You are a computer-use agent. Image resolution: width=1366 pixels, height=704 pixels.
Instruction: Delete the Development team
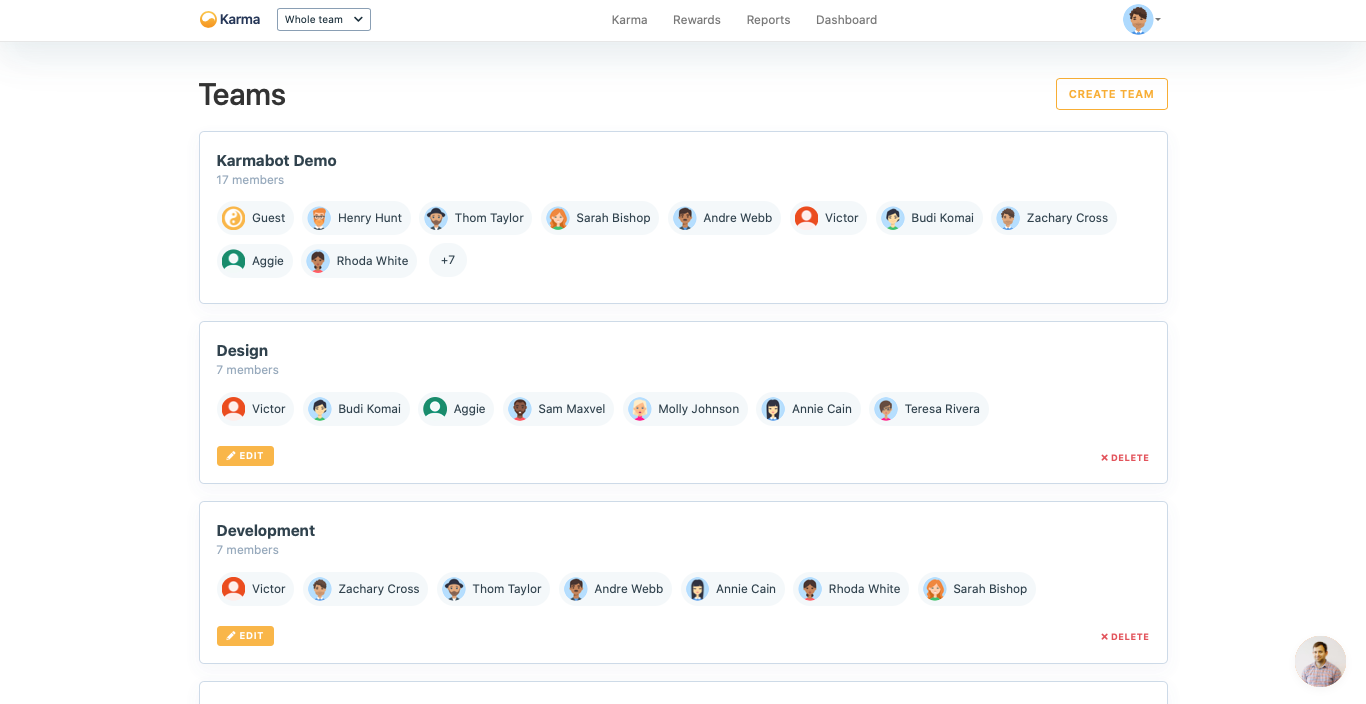point(1125,637)
